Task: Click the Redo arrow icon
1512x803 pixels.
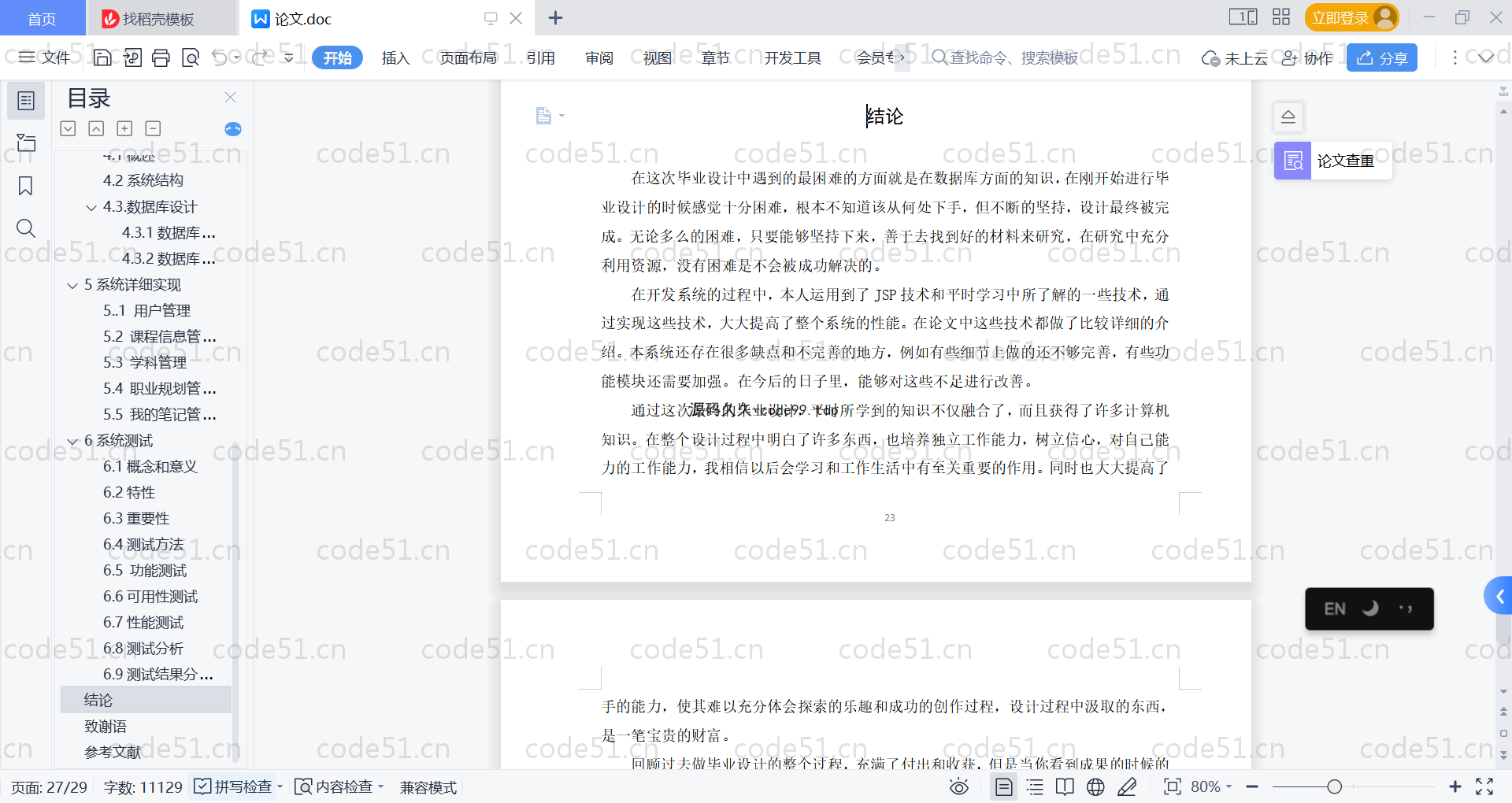Action: (259, 57)
